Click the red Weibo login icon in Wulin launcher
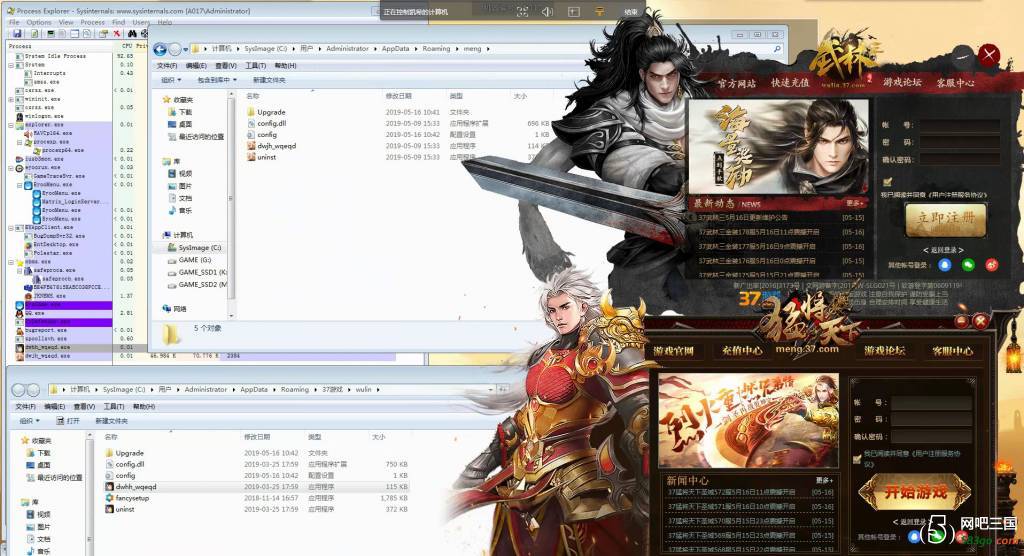This screenshot has height=556, width=1024. click(991, 265)
